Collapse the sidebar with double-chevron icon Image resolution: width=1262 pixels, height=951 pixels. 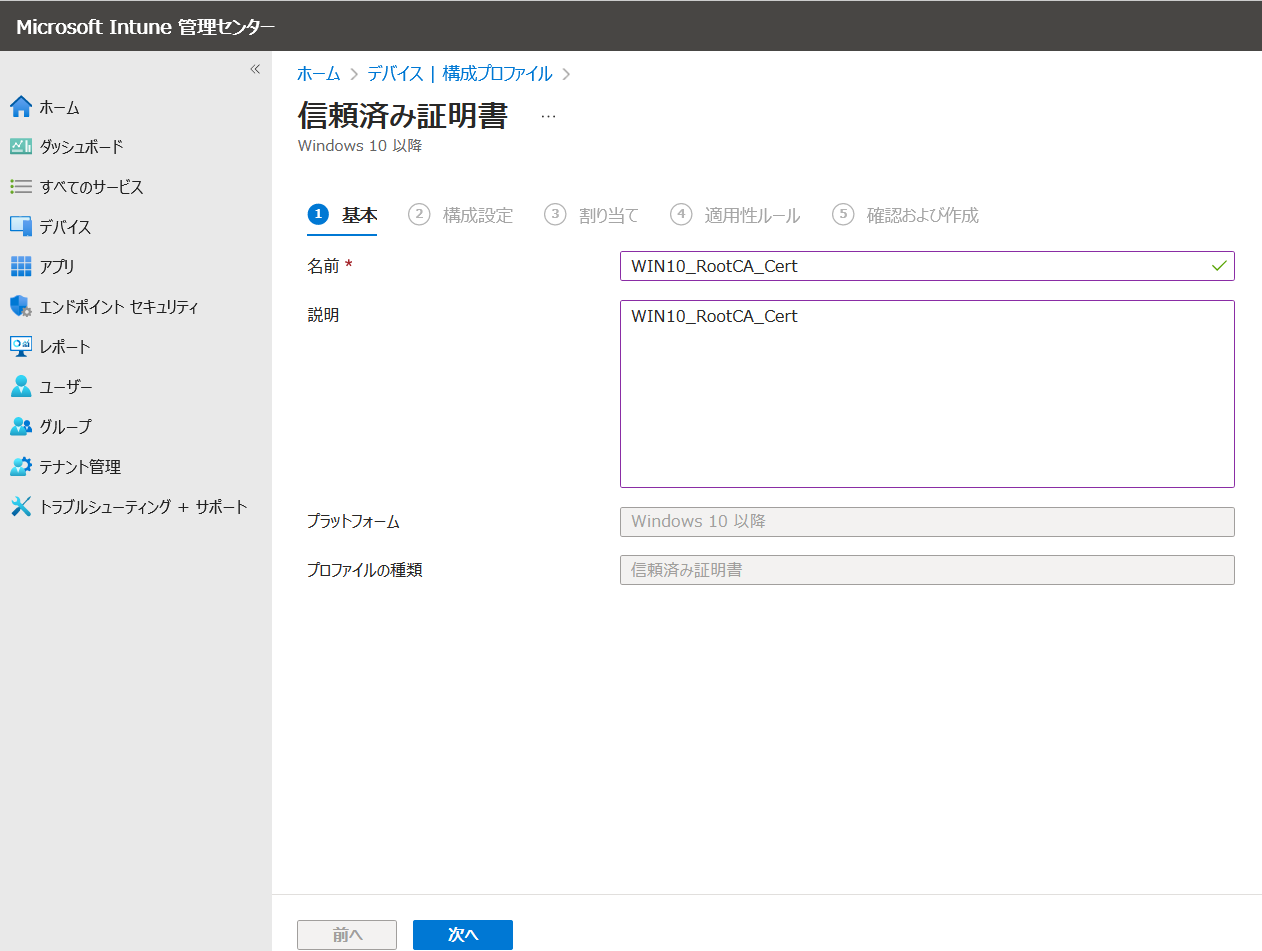[x=255, y=69]
